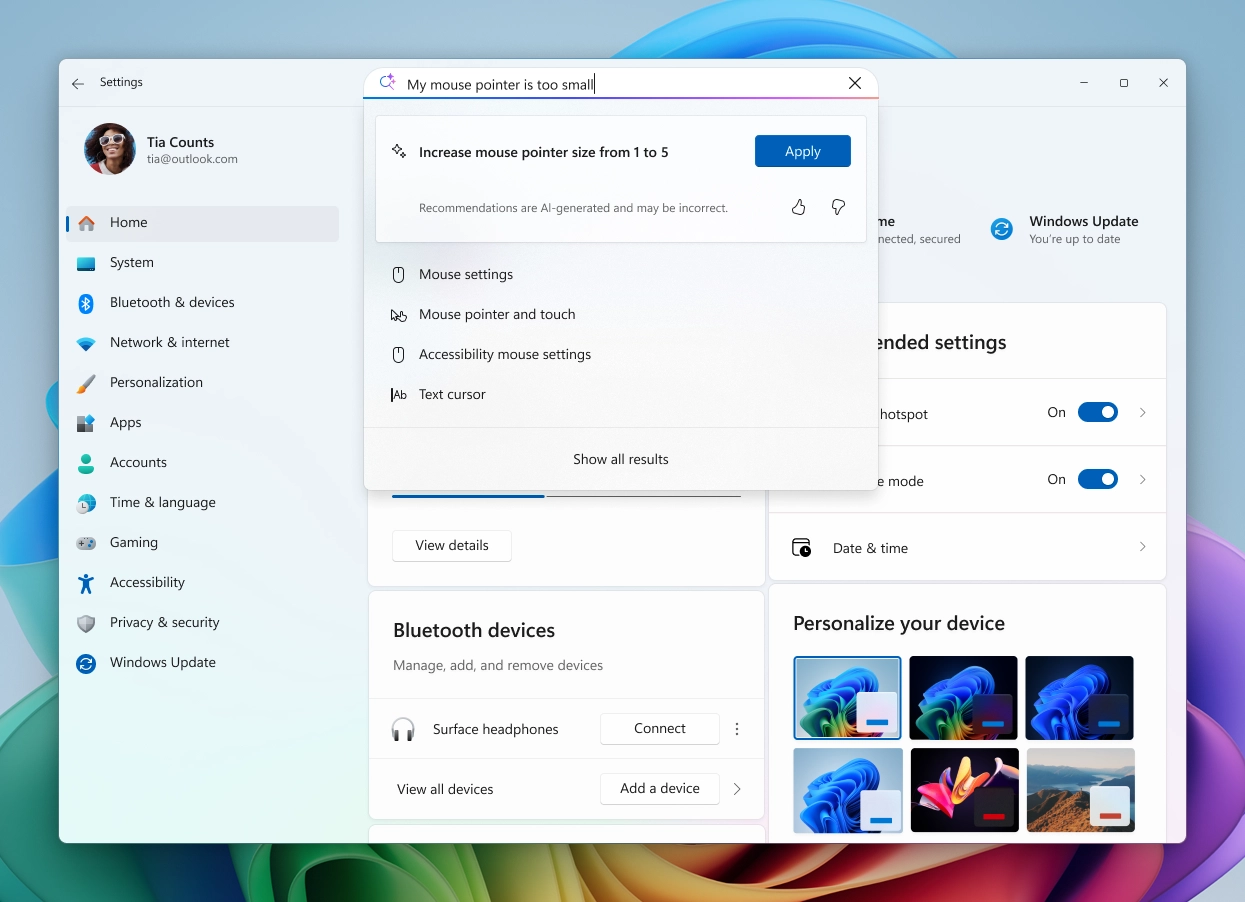Screen dimensions: 1245x902
Task: Maximize the Settings window
Action: click(1124, 83)
